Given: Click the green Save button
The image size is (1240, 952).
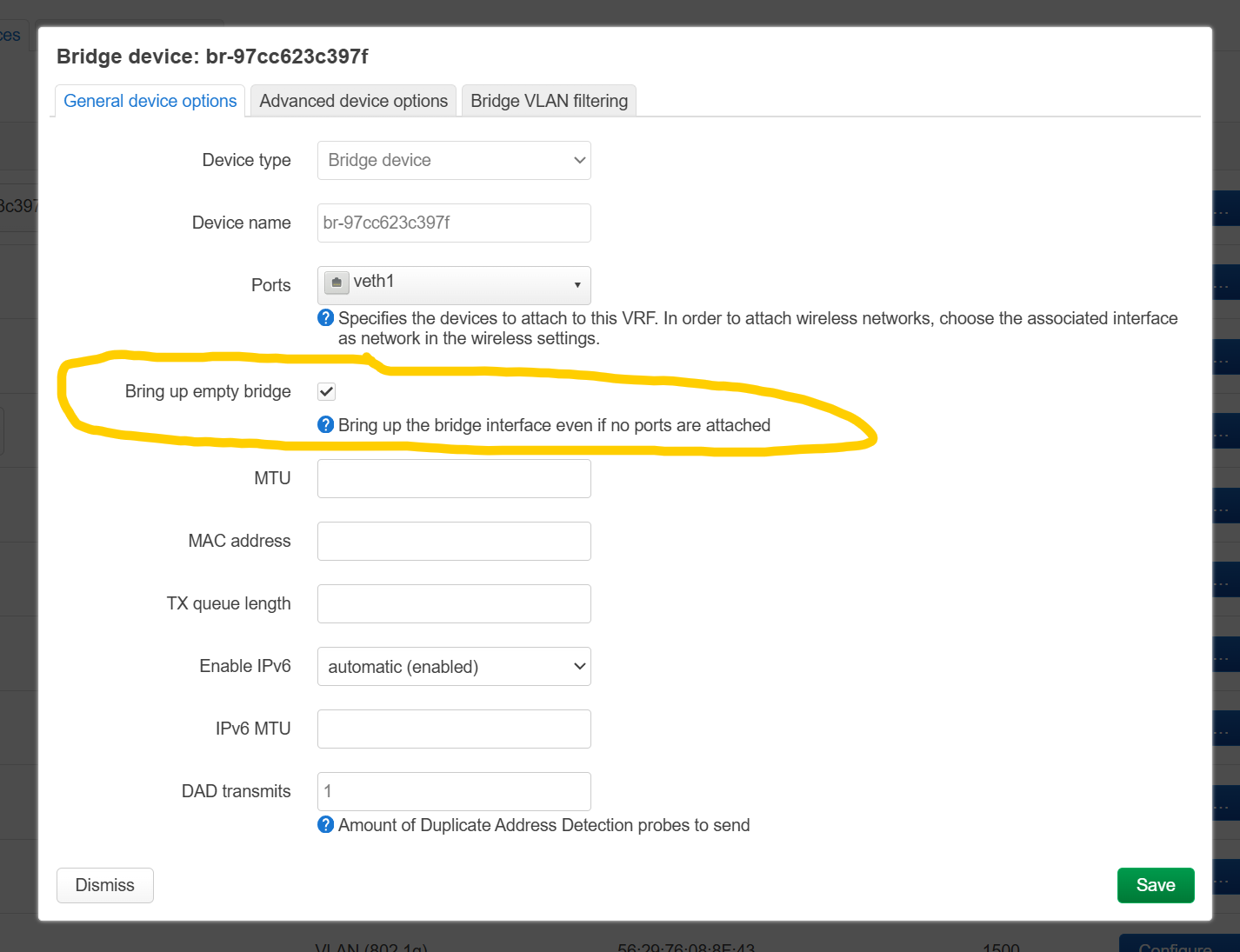Looking at the screenshot, I should pos(1155,885).
